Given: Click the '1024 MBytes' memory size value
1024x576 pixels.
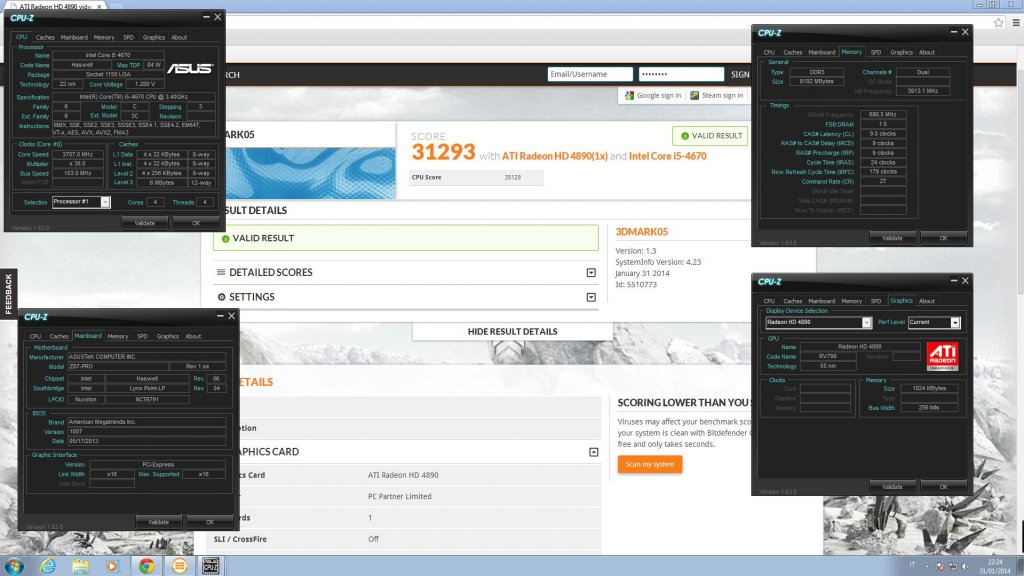Looking at the screenshot, I should point(929,389).
